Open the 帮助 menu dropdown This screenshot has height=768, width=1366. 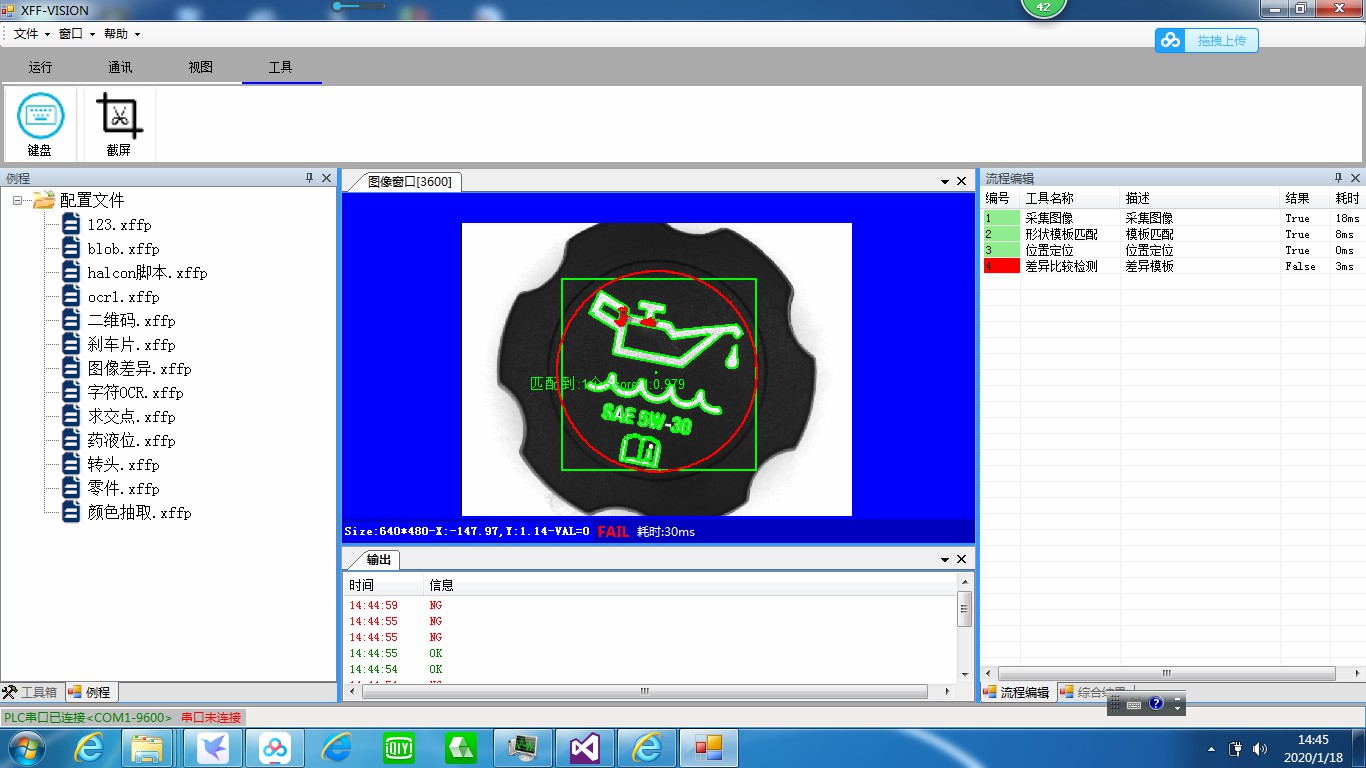[122, 34]
